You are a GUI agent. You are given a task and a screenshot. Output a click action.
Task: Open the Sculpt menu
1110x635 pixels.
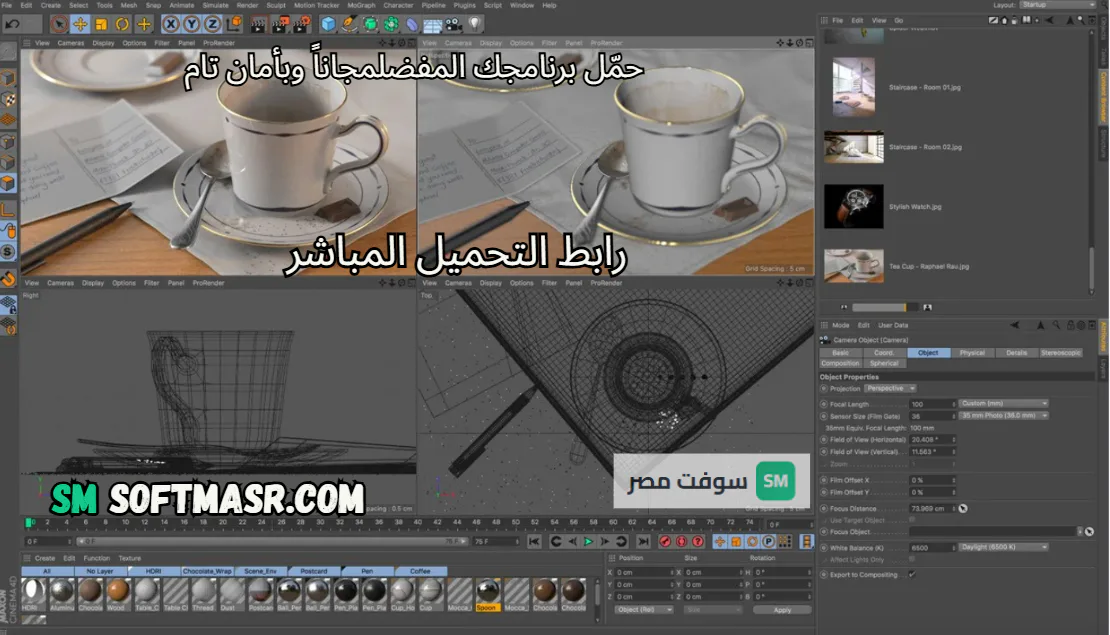275,5
